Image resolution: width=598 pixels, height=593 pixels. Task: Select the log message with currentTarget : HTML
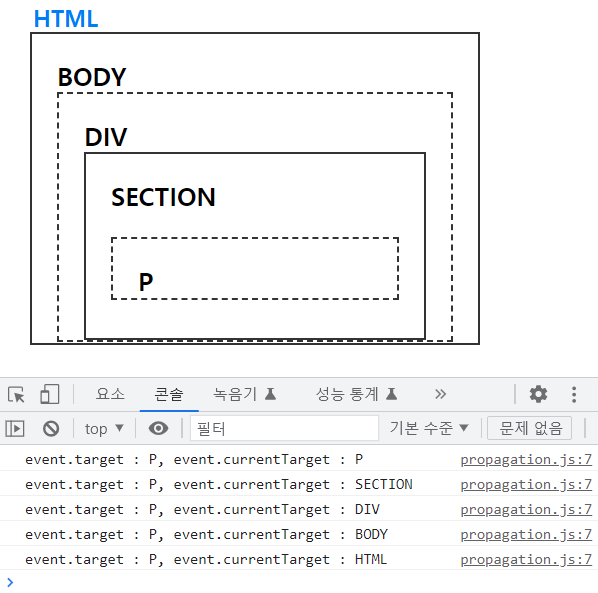click(x=206, y=559)
